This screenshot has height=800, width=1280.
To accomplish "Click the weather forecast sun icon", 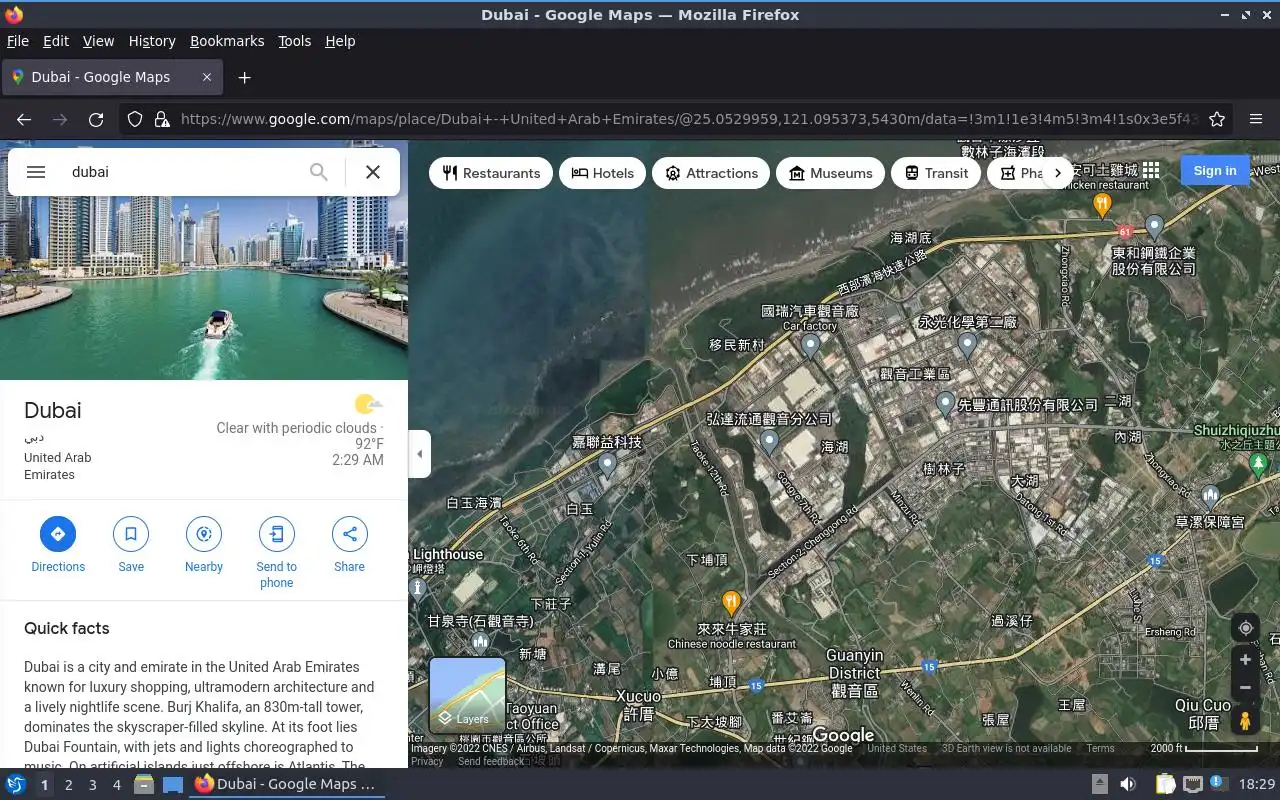I will (367, 405).
